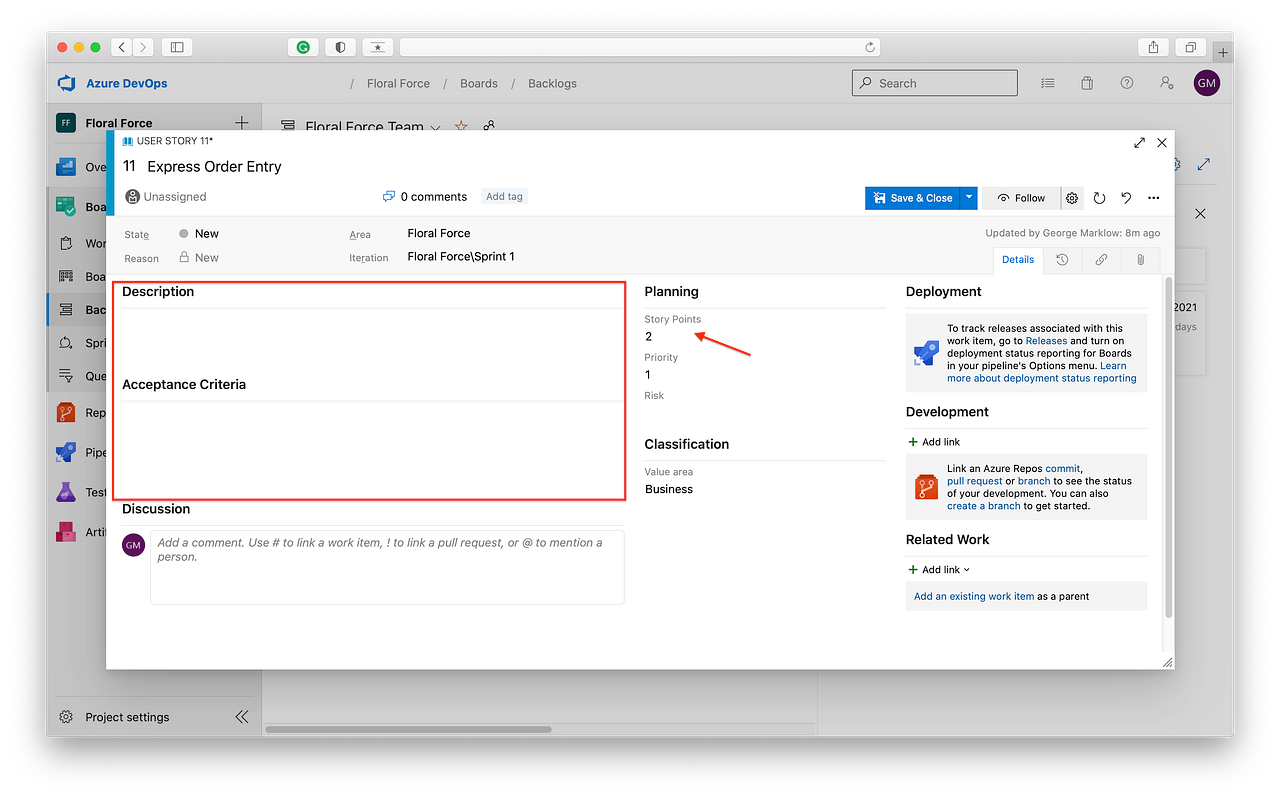
Task: Switch to the work item History tab
Action: [1062, 260]
